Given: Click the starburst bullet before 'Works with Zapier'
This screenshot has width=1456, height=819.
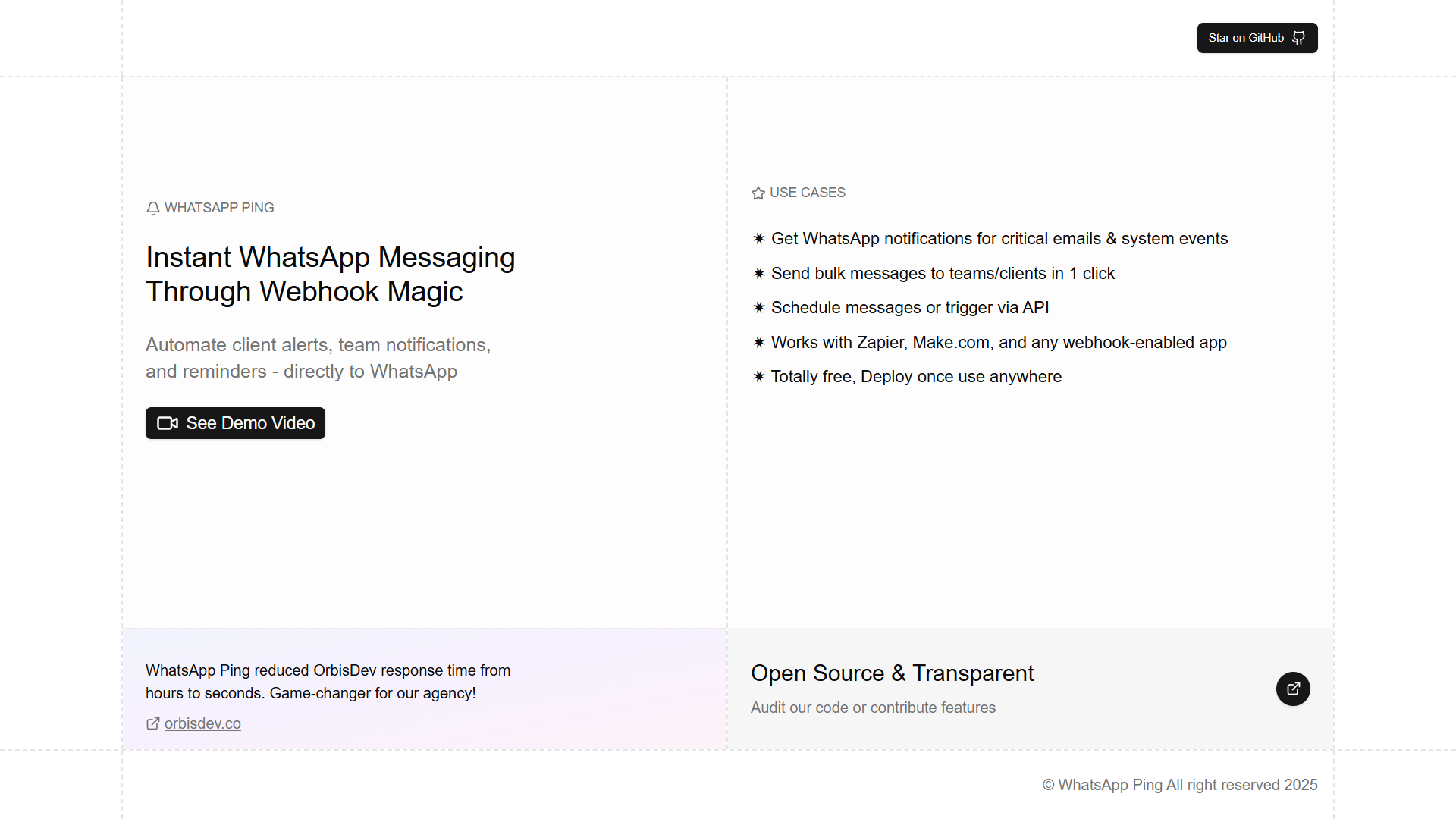Looking at the screenshot, I should 758,342.
